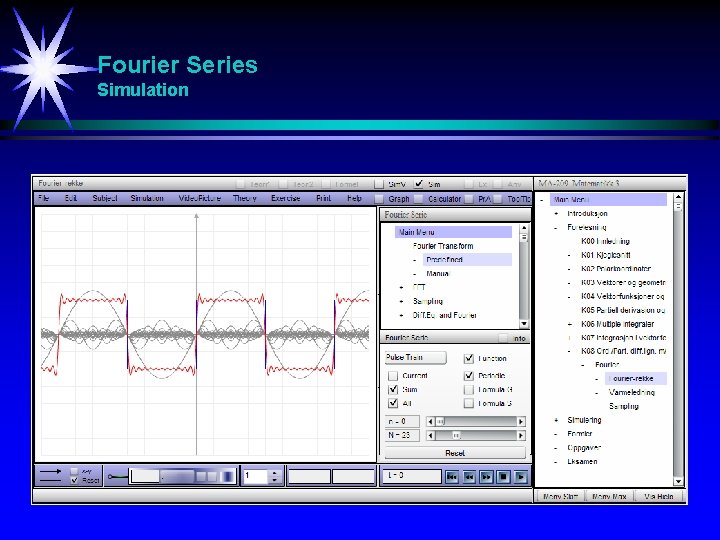This screenshot has height=540, width=720.
Task: Expand the Introduksjon tree node
Action: pos(556,214)
